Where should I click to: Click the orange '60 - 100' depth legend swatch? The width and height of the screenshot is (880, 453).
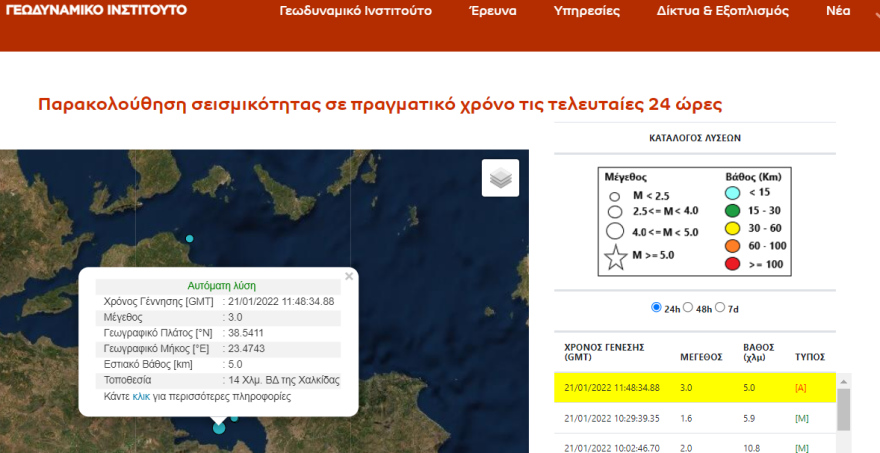tap(732, 246)
